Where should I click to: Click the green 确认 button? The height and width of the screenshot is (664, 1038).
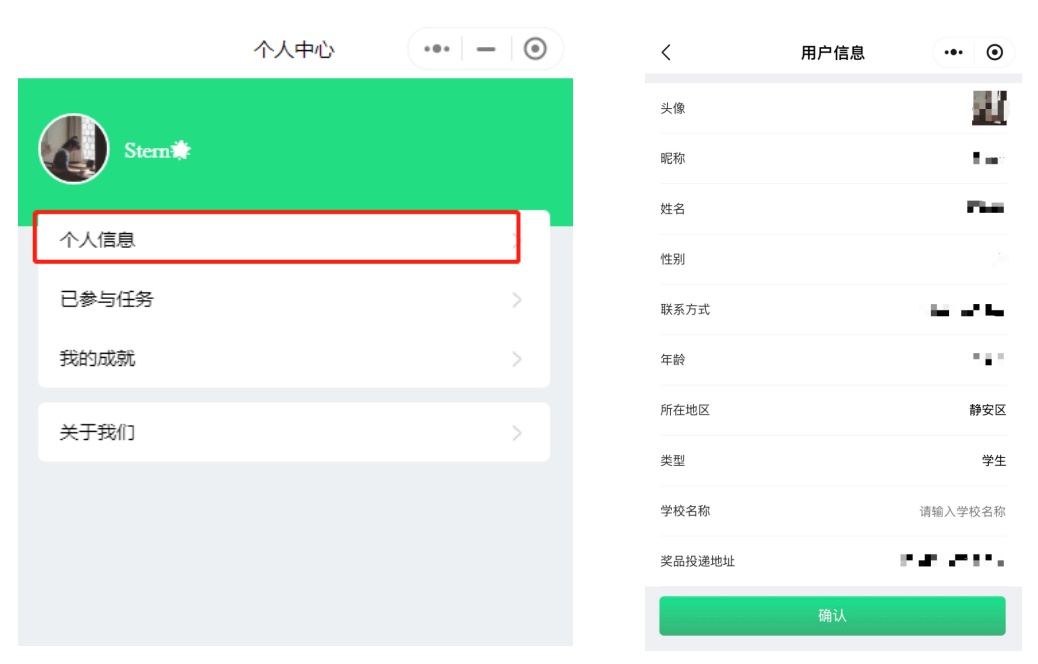832,616
